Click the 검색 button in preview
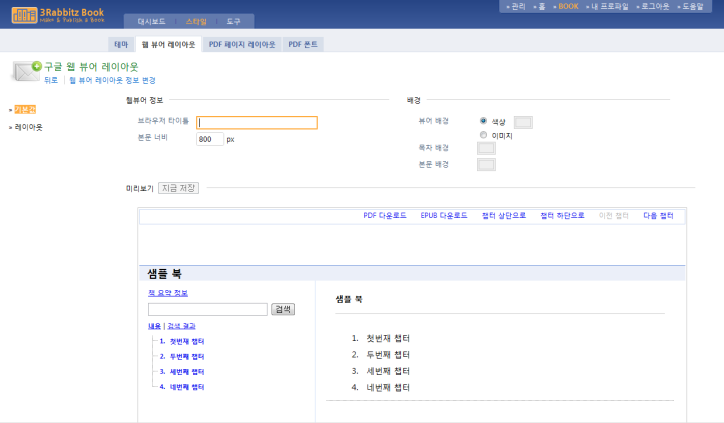Screen dimensions: 724x423 click(283, 309)
